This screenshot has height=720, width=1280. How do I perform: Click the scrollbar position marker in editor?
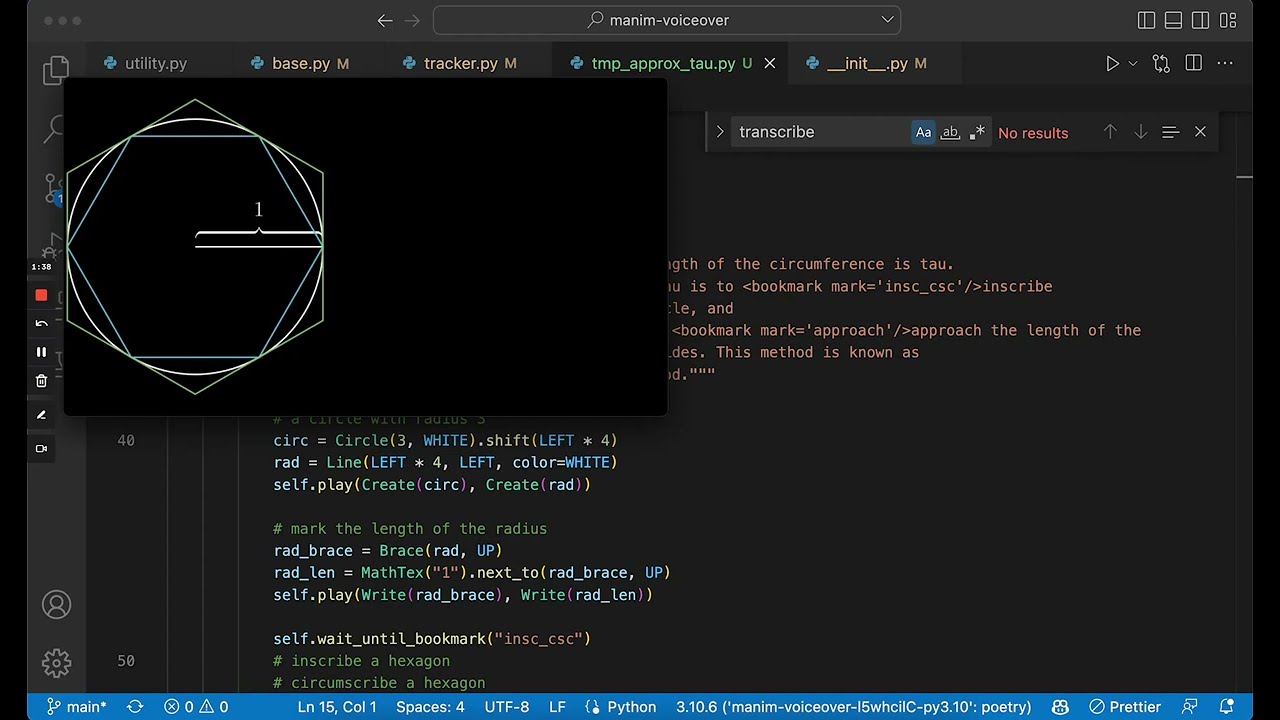point(1244,177)
